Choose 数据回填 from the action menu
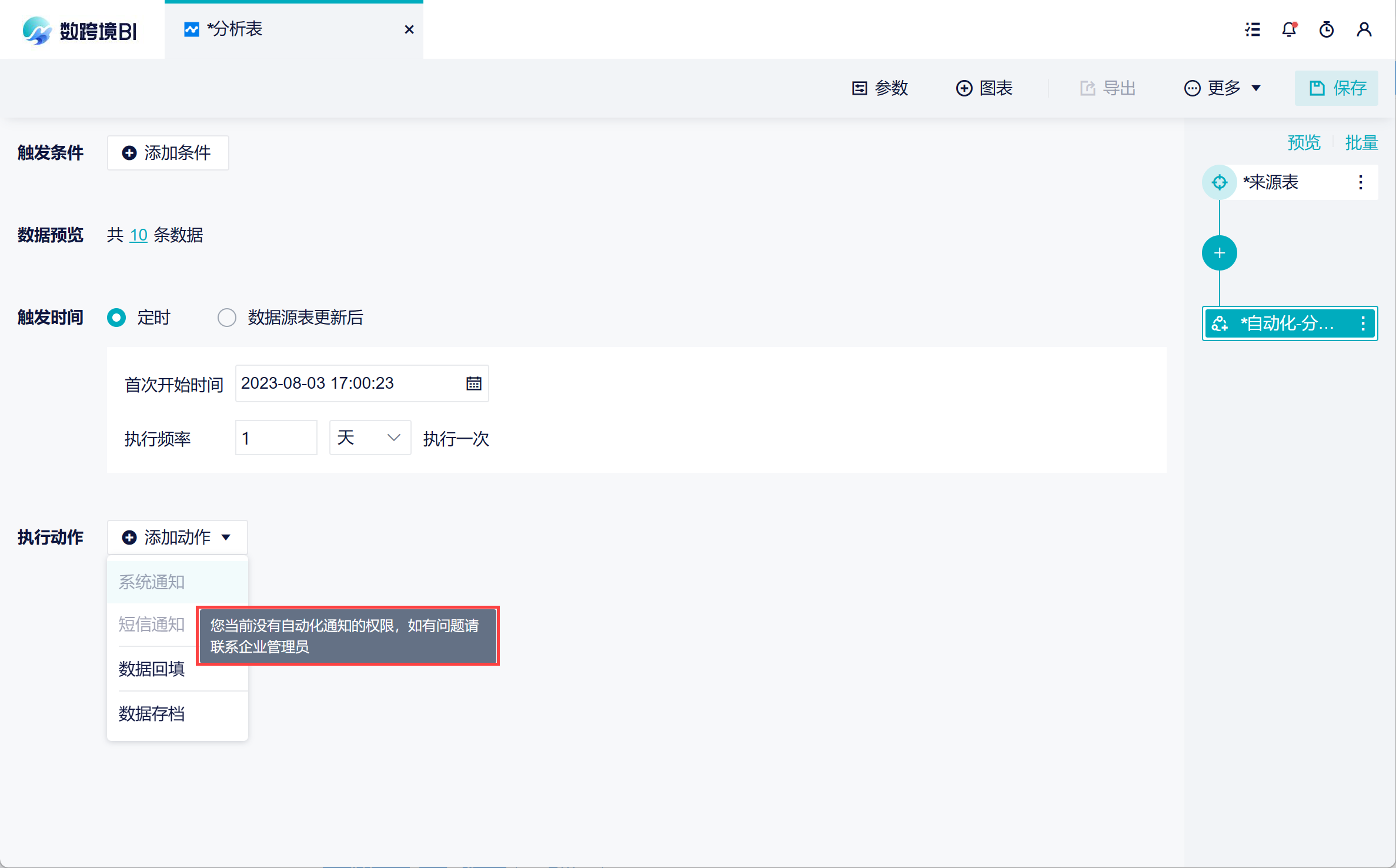 [x=152, y=669]
